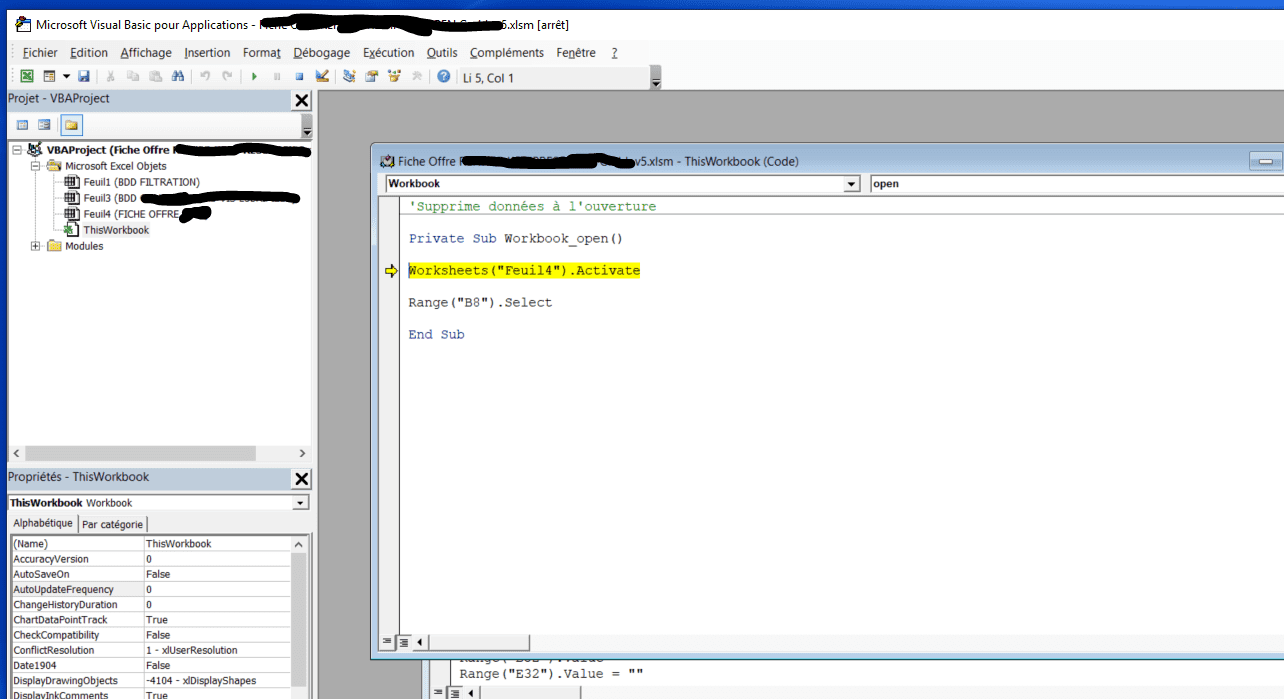1284x699 pixels.
Task: Run the macro with the green play icon
Action: click(254, 76)
